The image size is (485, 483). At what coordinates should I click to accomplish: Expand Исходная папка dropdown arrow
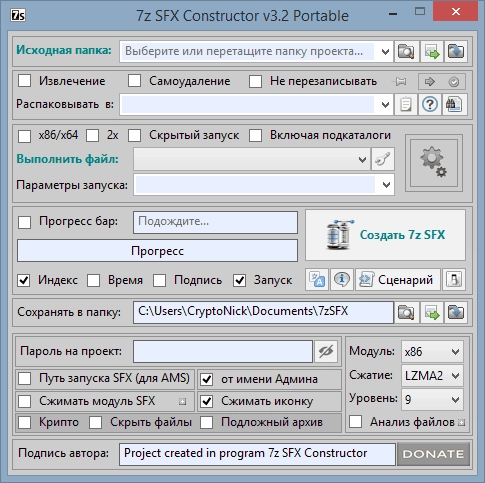[385, 52]
